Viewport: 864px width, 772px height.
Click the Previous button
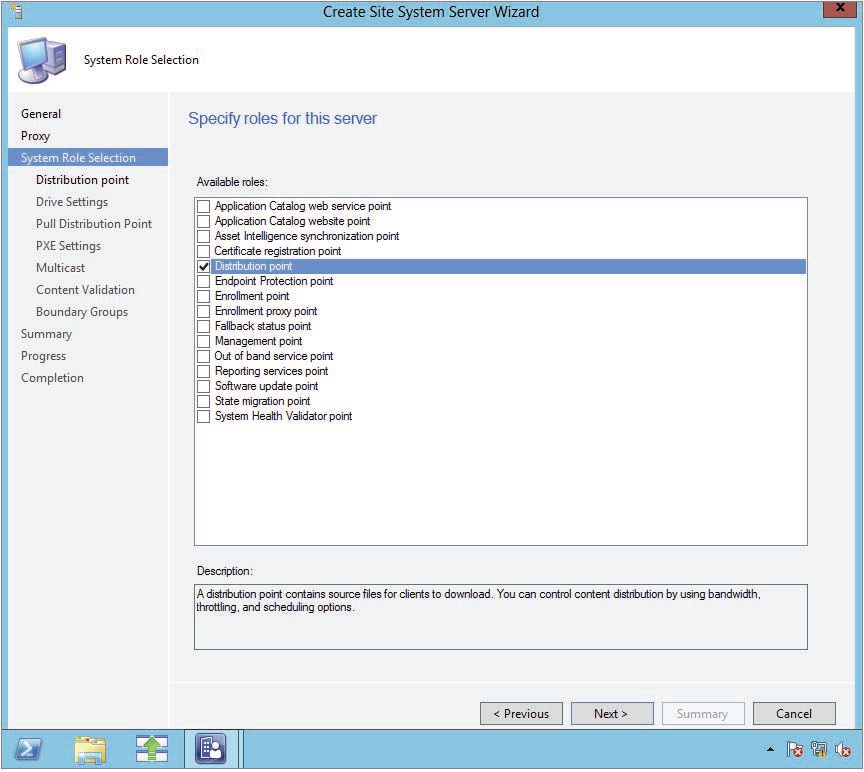[521, 713]
